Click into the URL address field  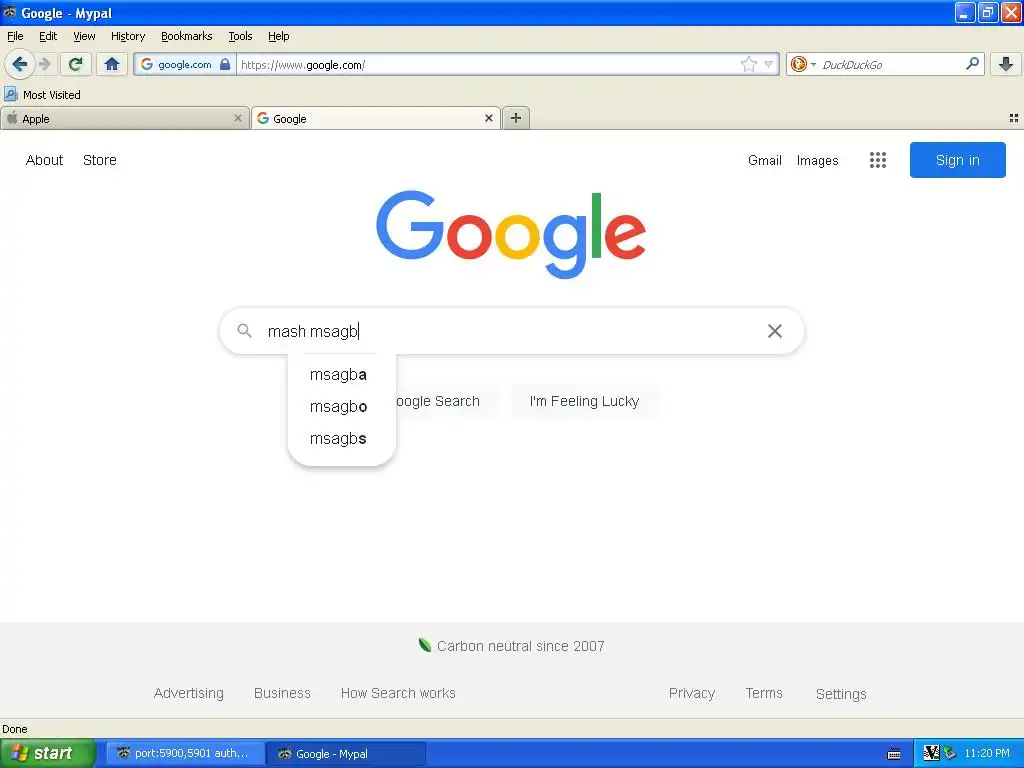coord(488,65)
